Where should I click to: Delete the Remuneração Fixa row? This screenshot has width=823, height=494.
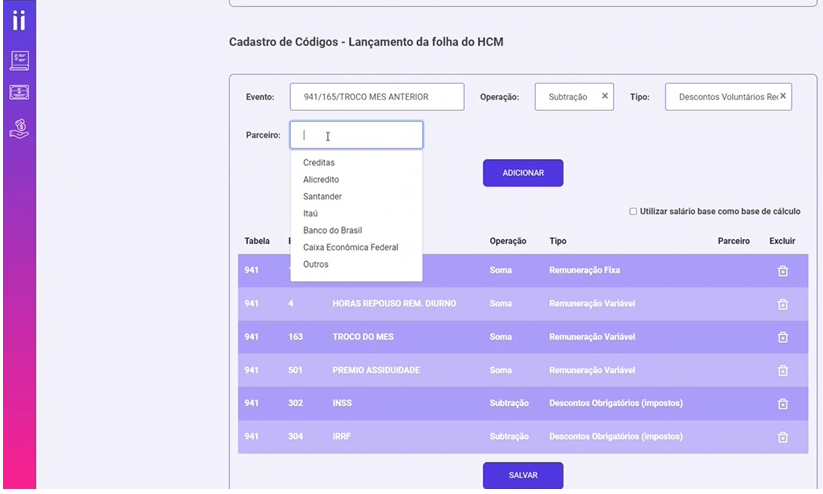coord(783,271)
